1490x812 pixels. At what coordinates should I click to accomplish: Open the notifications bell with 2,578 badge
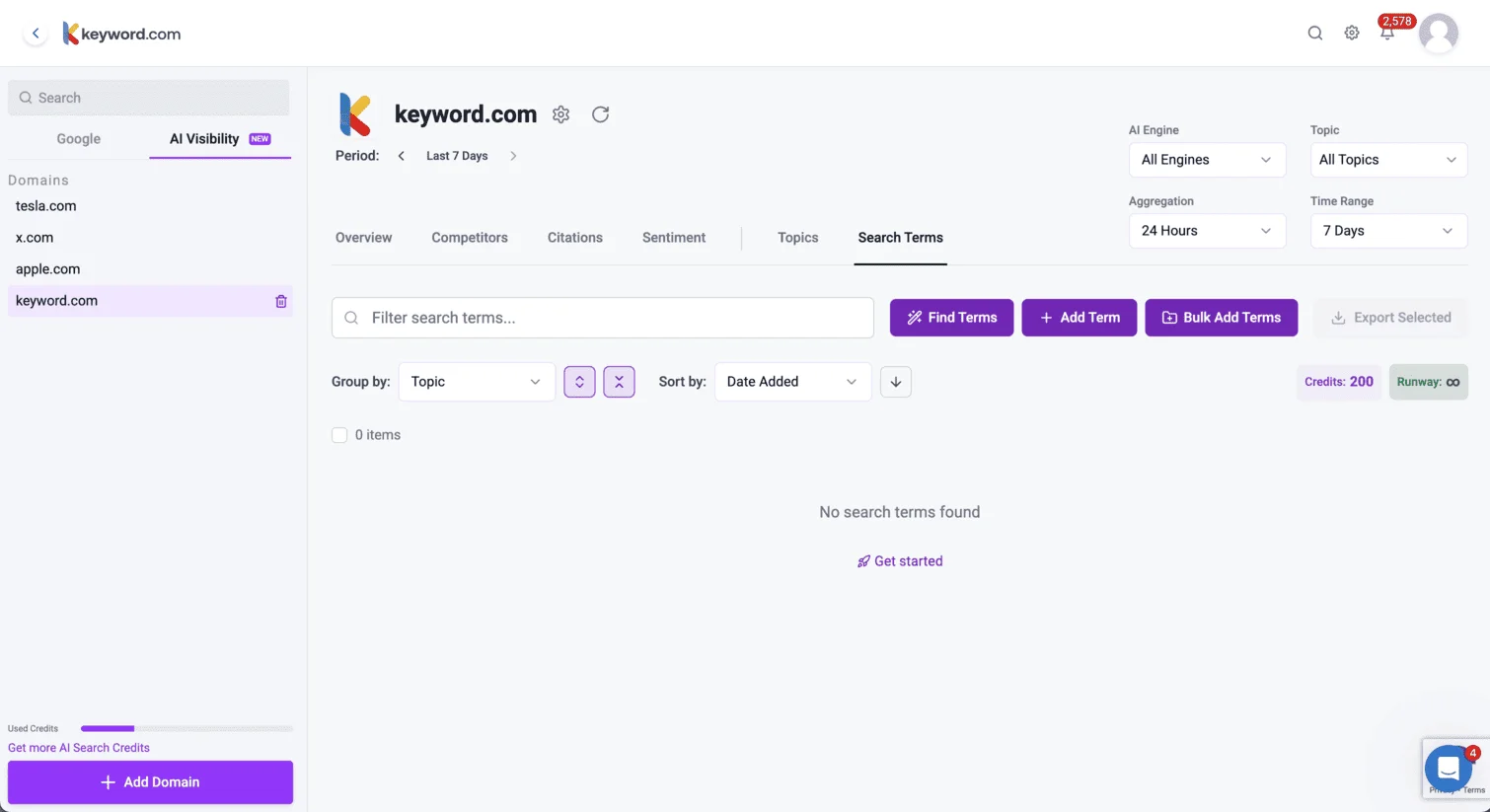coord(1387,32)
